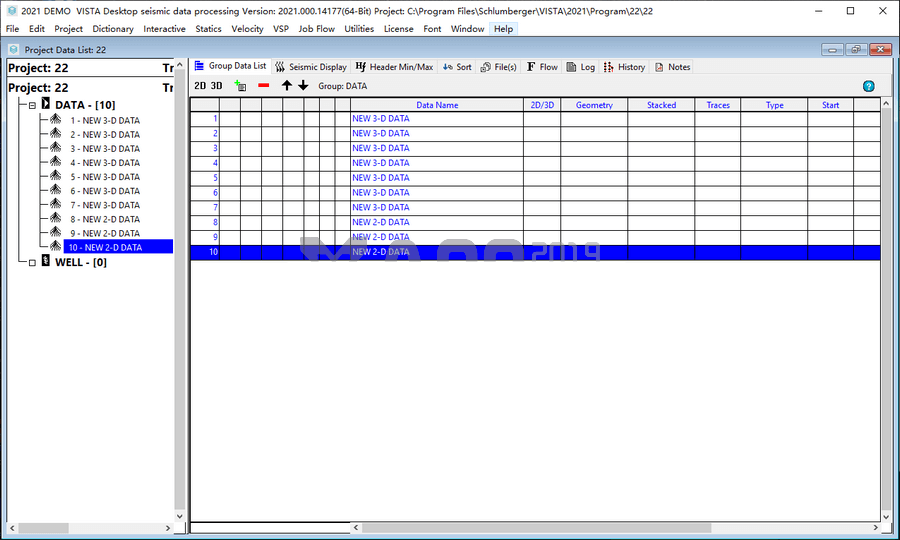The height and width of the screenshot is (540, 900).
Task: Open the Log tab
Action: (581, 67)
